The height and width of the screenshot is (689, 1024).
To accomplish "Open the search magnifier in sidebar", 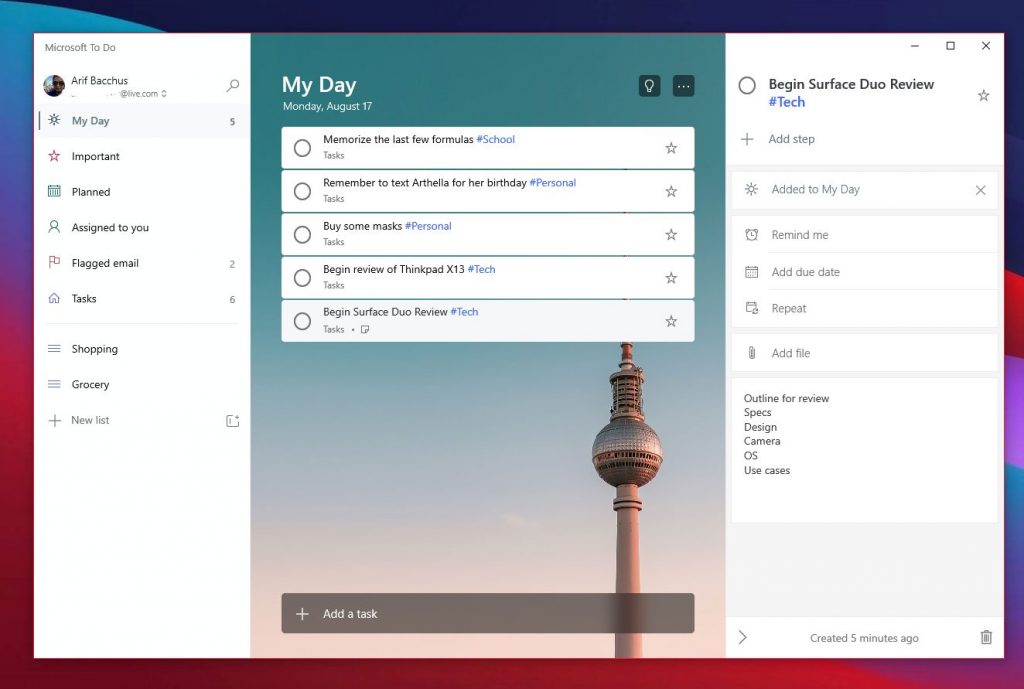I will pos(233,86).
